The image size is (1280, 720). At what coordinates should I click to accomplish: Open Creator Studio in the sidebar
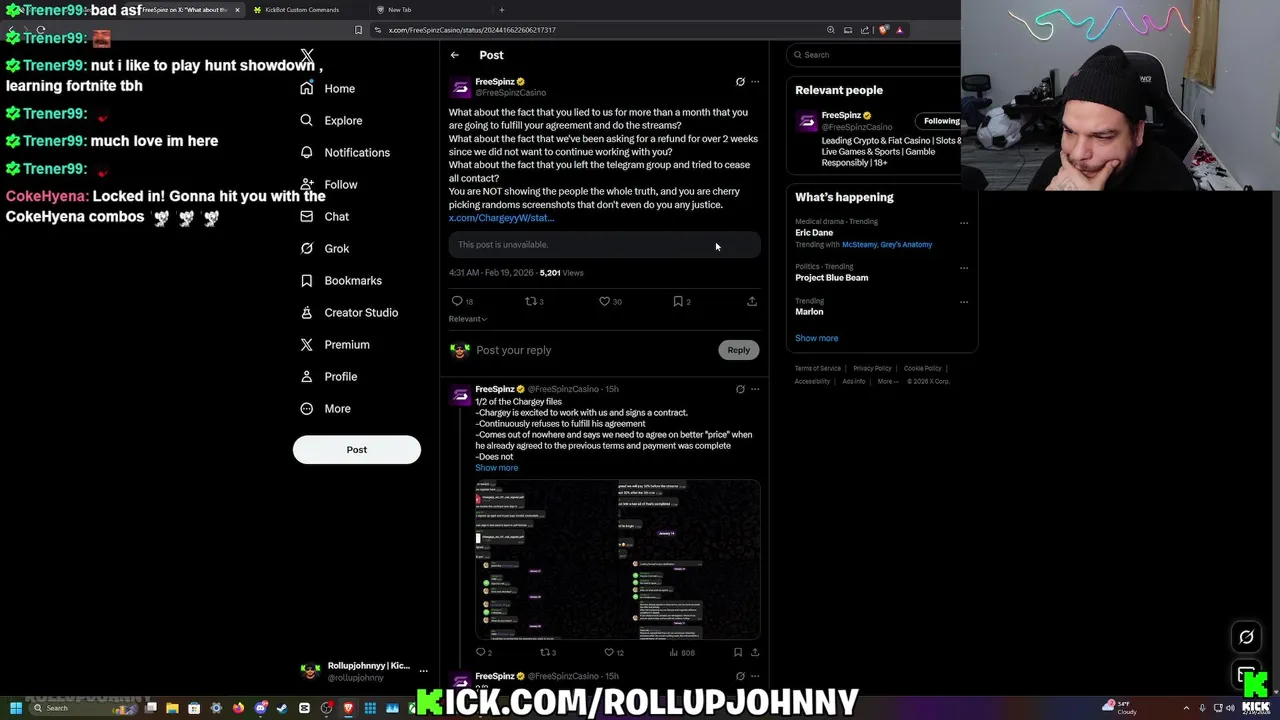[x=349, y=313]
